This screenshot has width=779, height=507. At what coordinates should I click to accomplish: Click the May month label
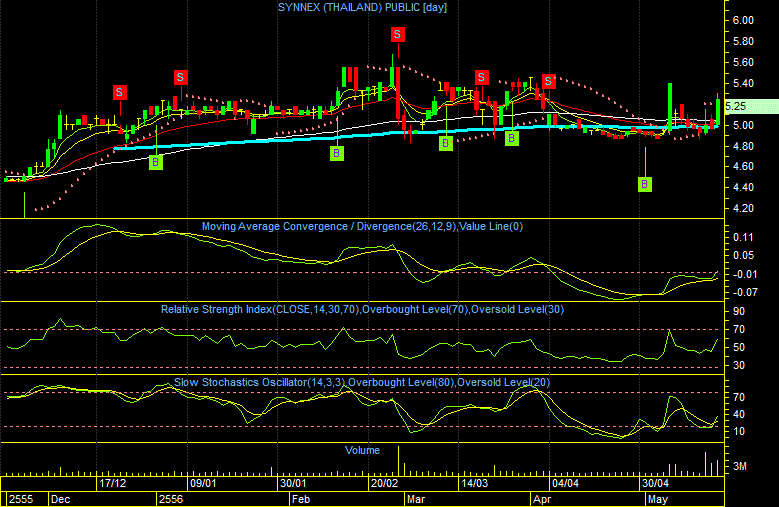658,499
